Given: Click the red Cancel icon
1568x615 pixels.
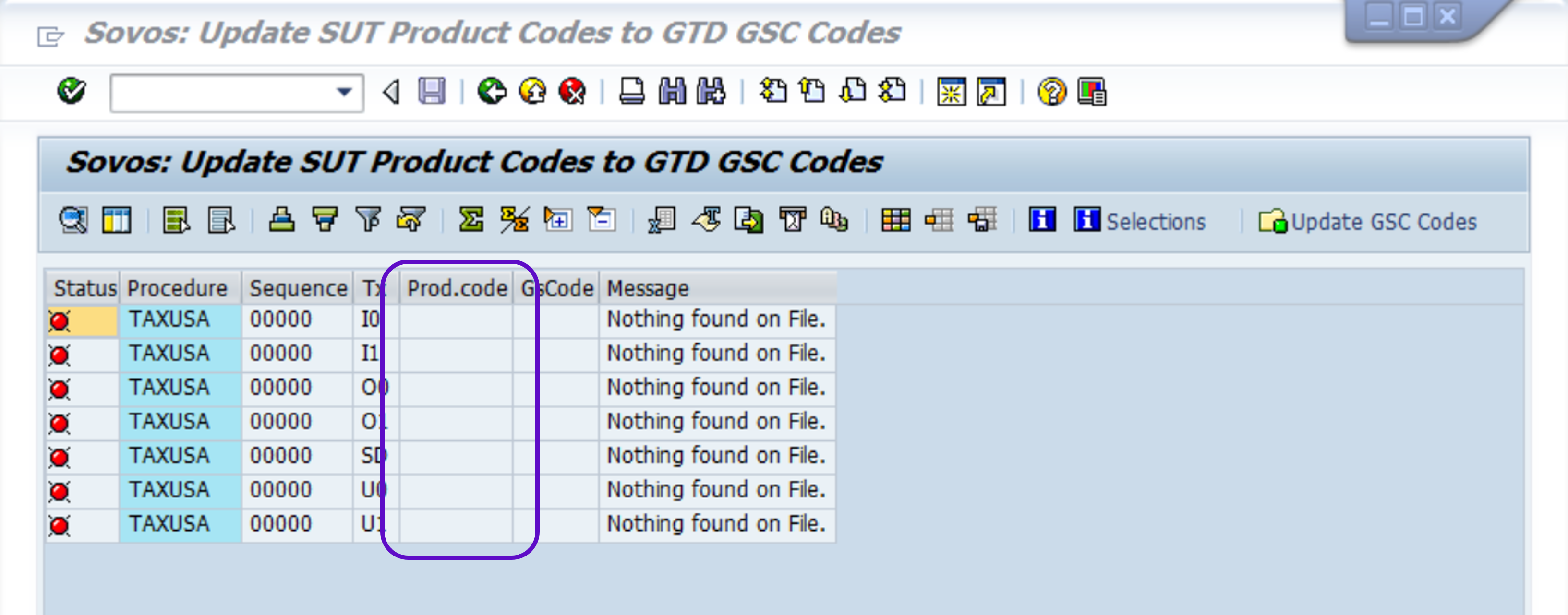Looking at the screenshot, I should click(572, 92).
